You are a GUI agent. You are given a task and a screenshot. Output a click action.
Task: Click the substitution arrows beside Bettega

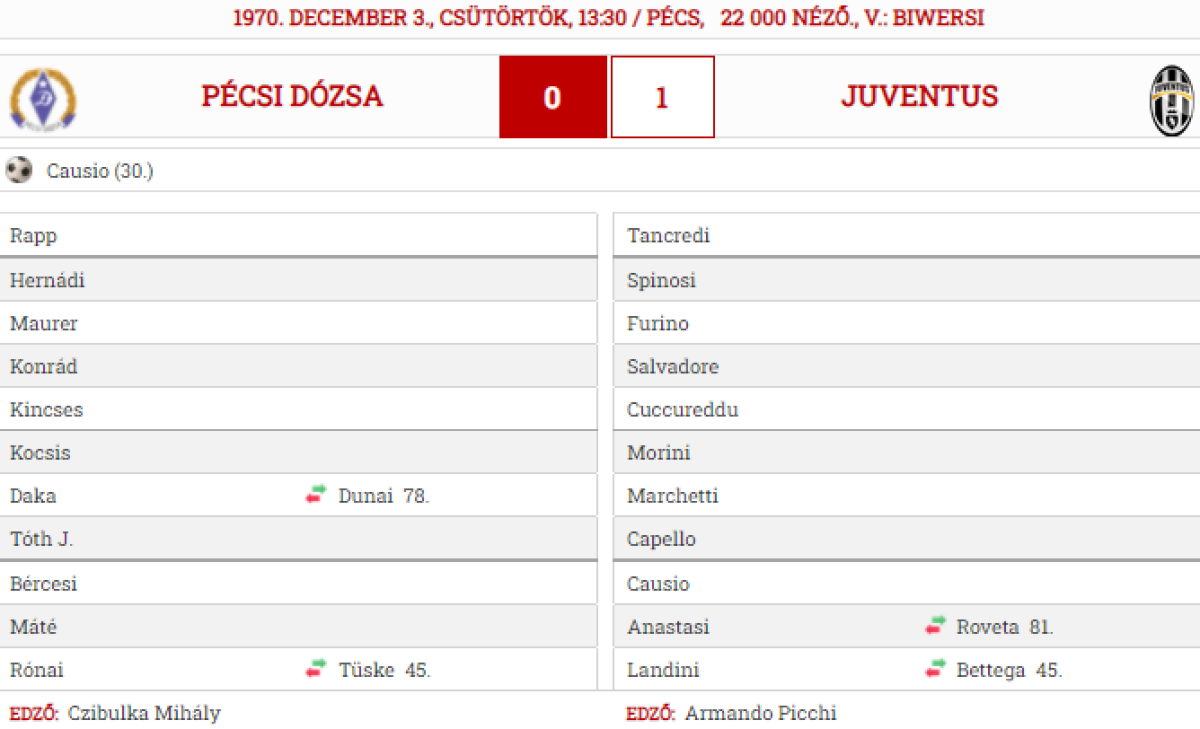coord(935,669)
